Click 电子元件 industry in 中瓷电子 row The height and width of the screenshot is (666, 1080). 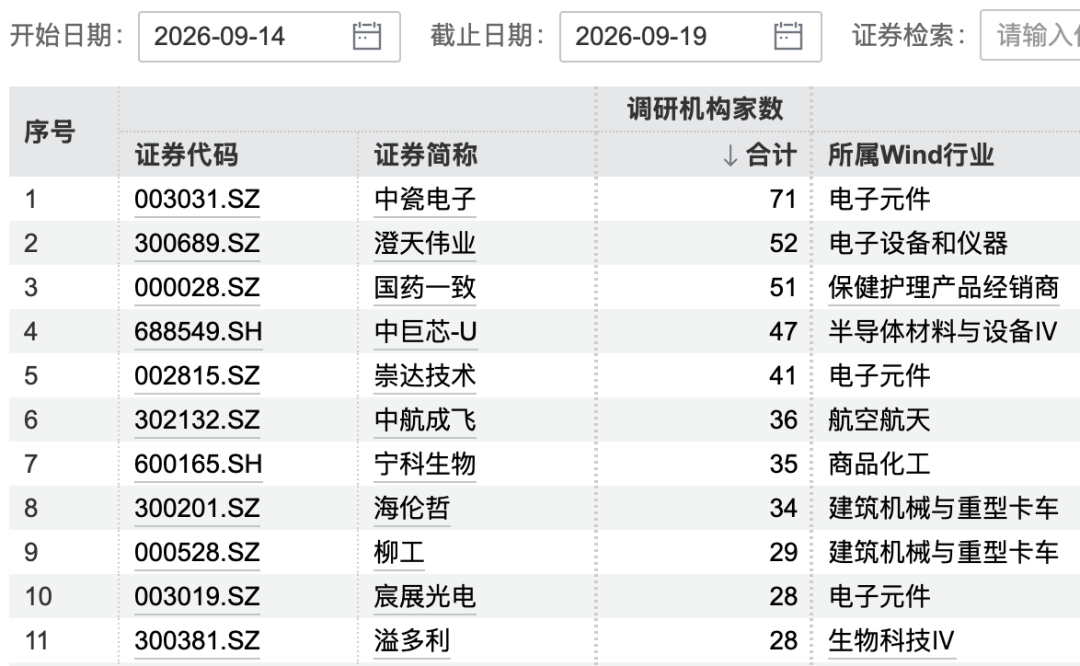click(x=879, y=199)
